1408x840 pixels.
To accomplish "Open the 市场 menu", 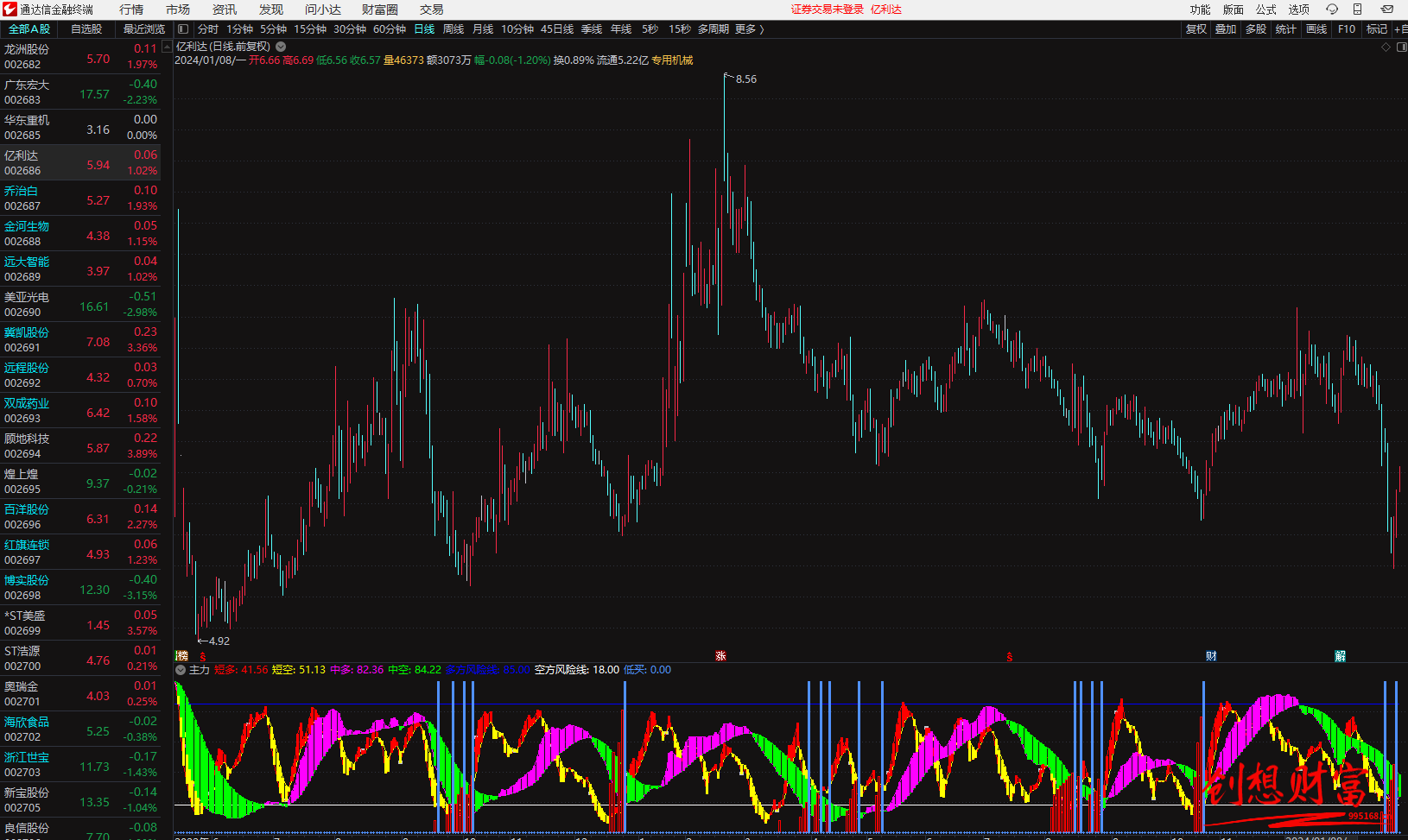I will [178, 9].
